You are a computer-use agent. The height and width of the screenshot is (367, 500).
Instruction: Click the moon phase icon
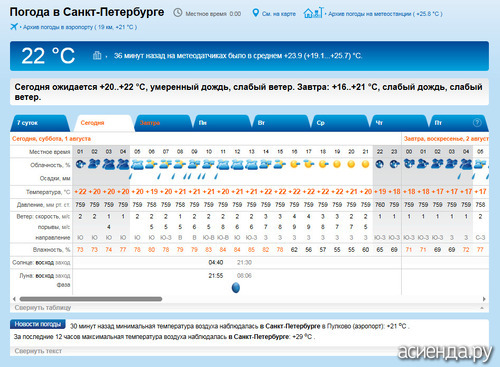coord(236,287)
